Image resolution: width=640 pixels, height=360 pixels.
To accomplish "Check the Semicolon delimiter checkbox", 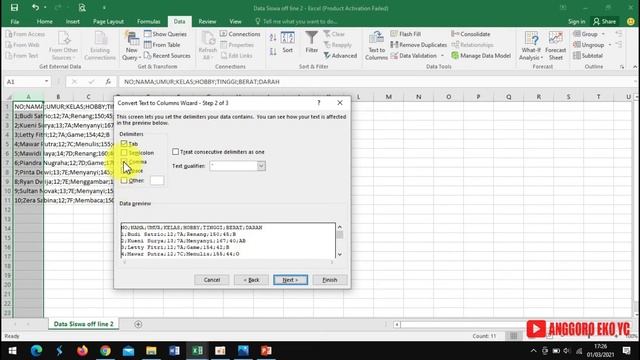I will [x=124, y=153].
